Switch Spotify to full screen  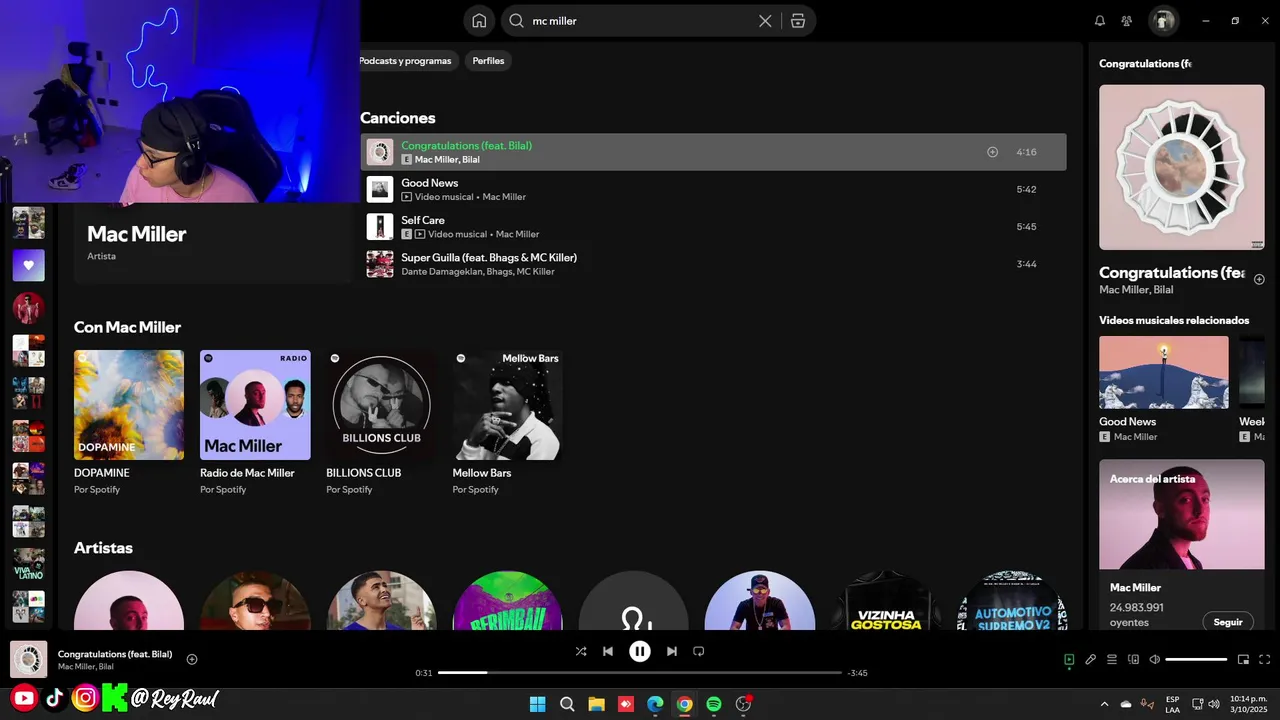pos(1264,659)
